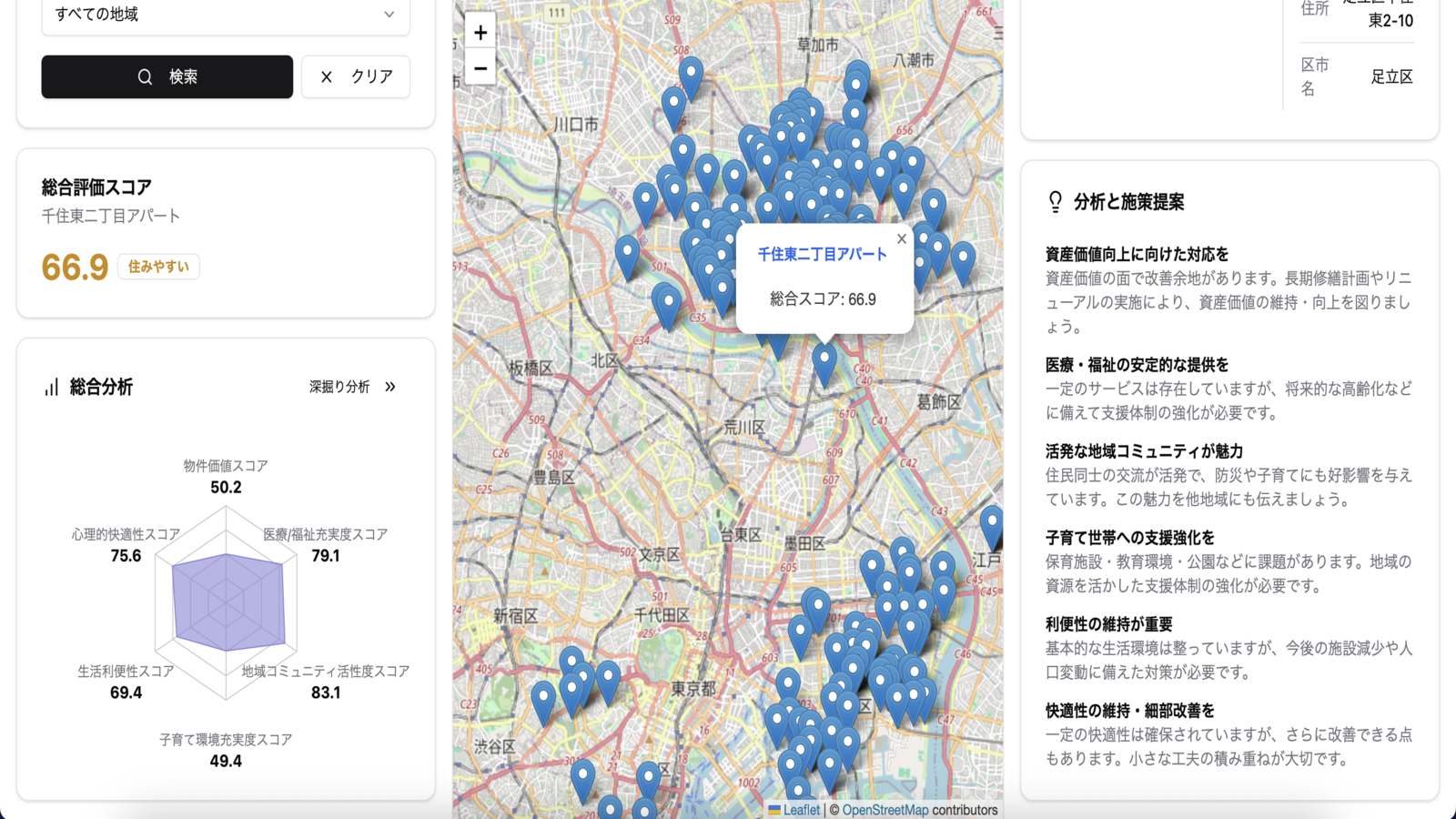
Task: Click the 検索 search button
Action: [167, 76]
